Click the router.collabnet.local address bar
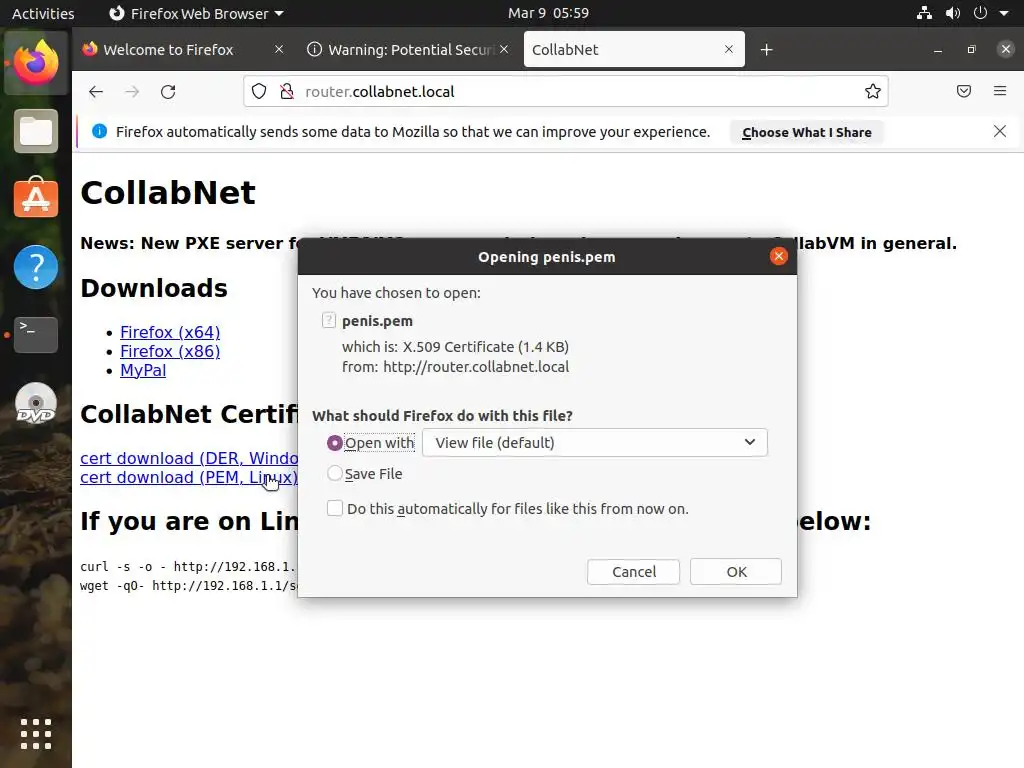The image size is (1024, 768). pyautogui.click(x=566, y=91)
